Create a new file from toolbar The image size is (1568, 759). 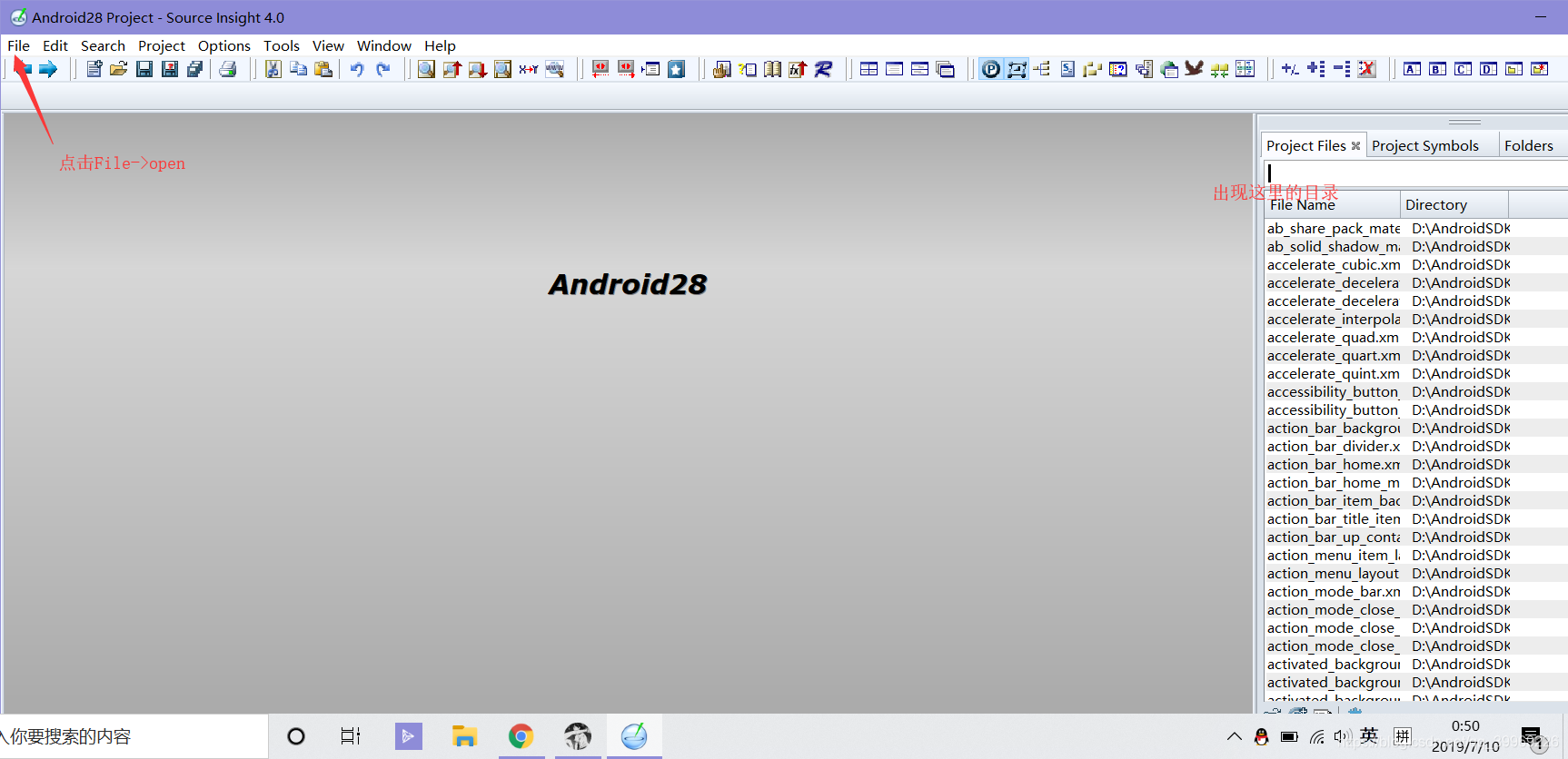tap(94, 69)
